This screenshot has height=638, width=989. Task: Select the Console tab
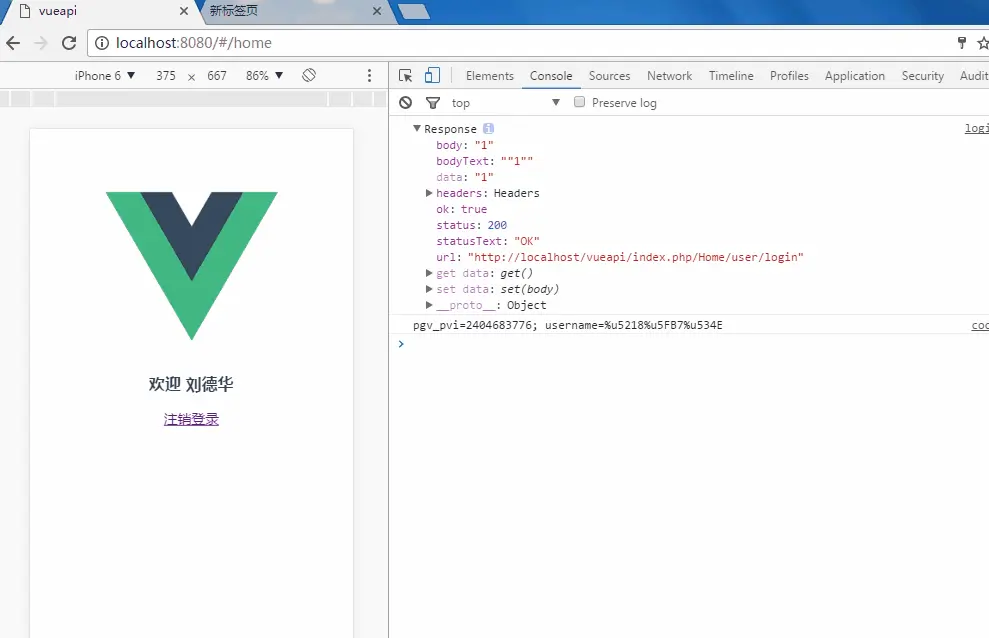(x=551, y=76)
